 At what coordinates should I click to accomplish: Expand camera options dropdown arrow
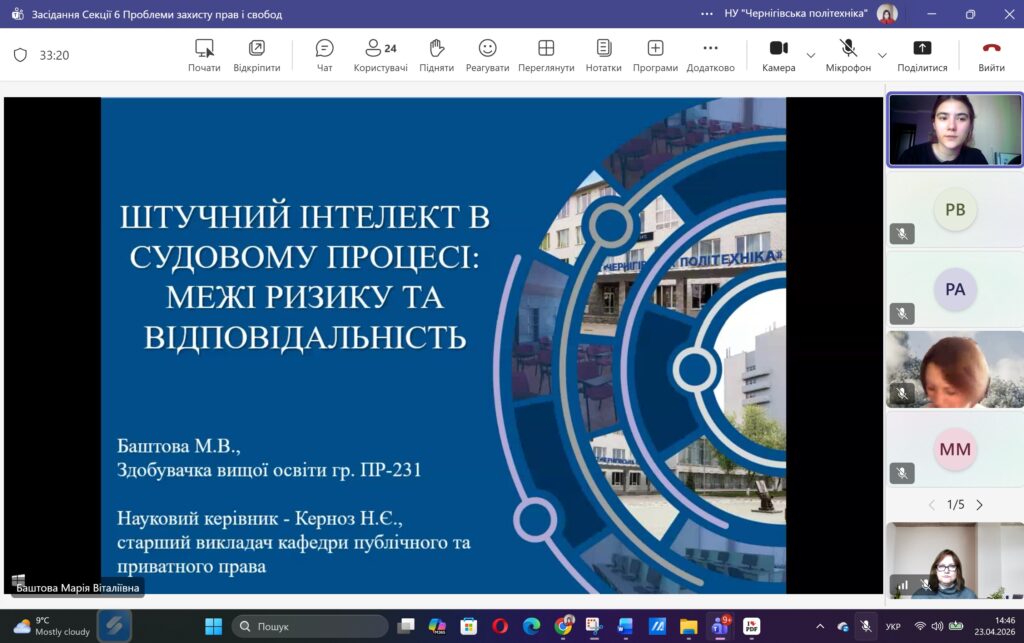pyautogui.click(x=811, y=55)
